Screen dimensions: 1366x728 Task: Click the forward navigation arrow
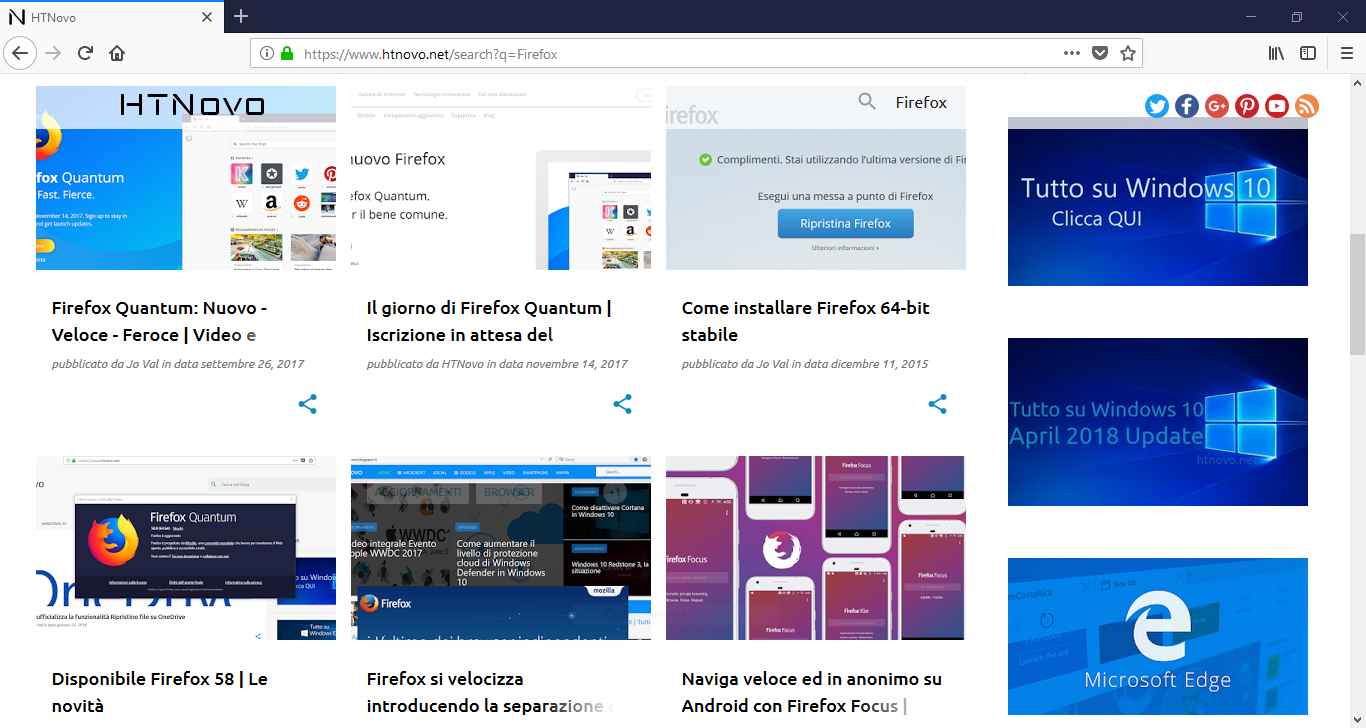coord(53,53)
